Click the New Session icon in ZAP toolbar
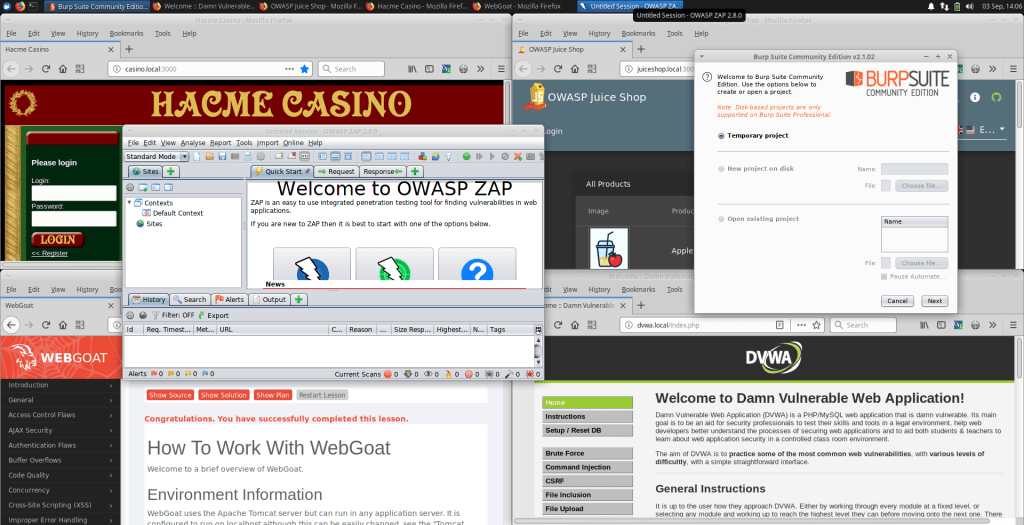 tap(196, 156)
